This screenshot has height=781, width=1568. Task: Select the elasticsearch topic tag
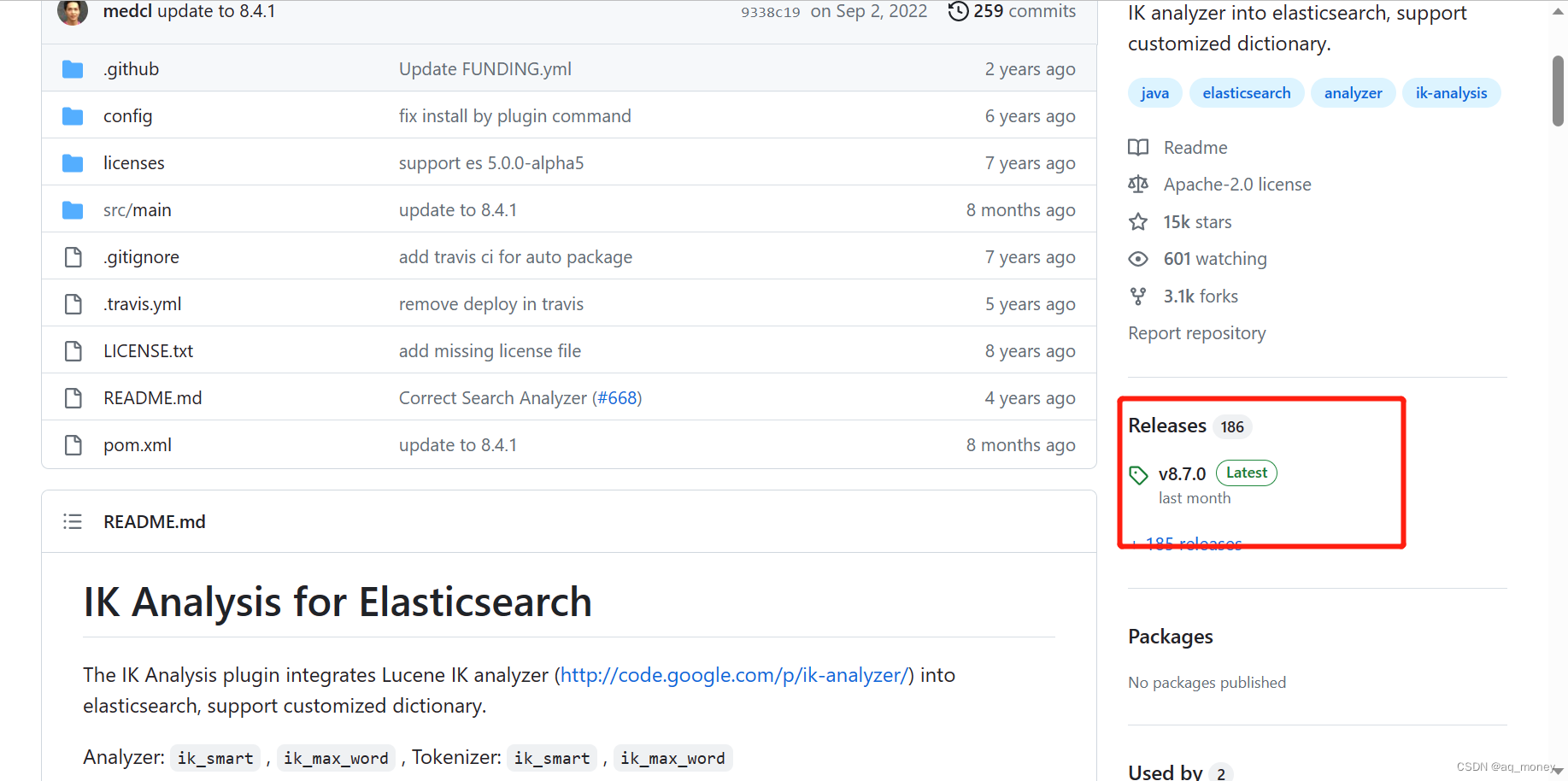(x=1247, y=93)
